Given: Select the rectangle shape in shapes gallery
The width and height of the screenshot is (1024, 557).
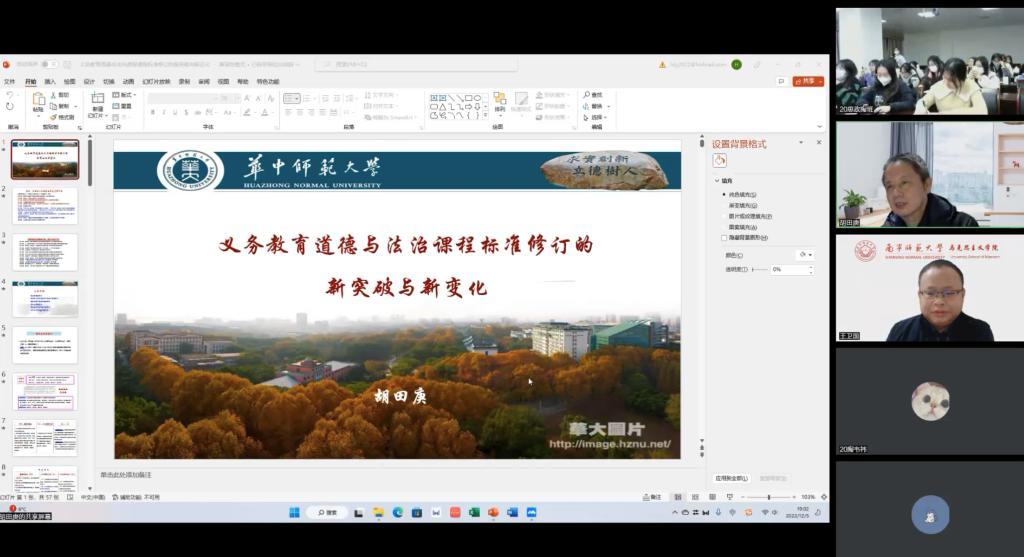Looking at the screenshot, I should pos(468,98).
